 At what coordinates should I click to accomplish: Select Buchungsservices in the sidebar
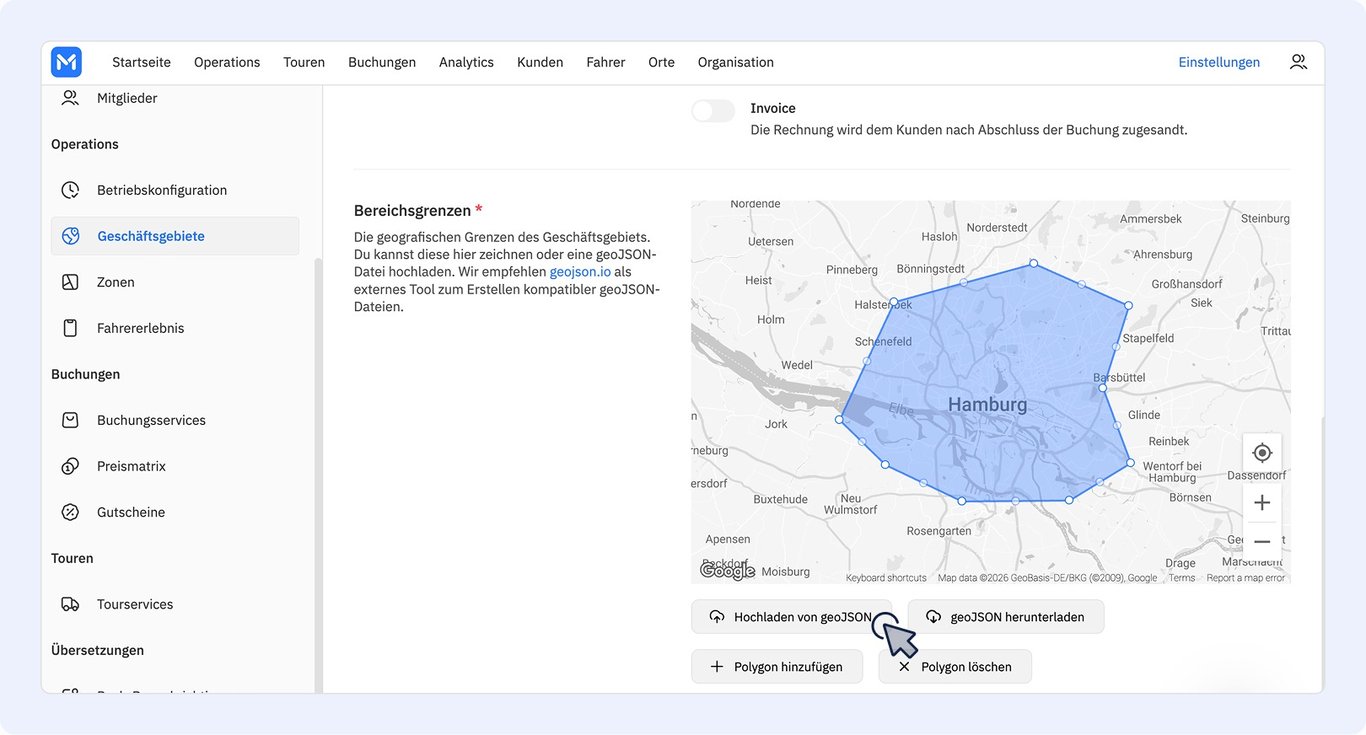[x=175, y=420]
